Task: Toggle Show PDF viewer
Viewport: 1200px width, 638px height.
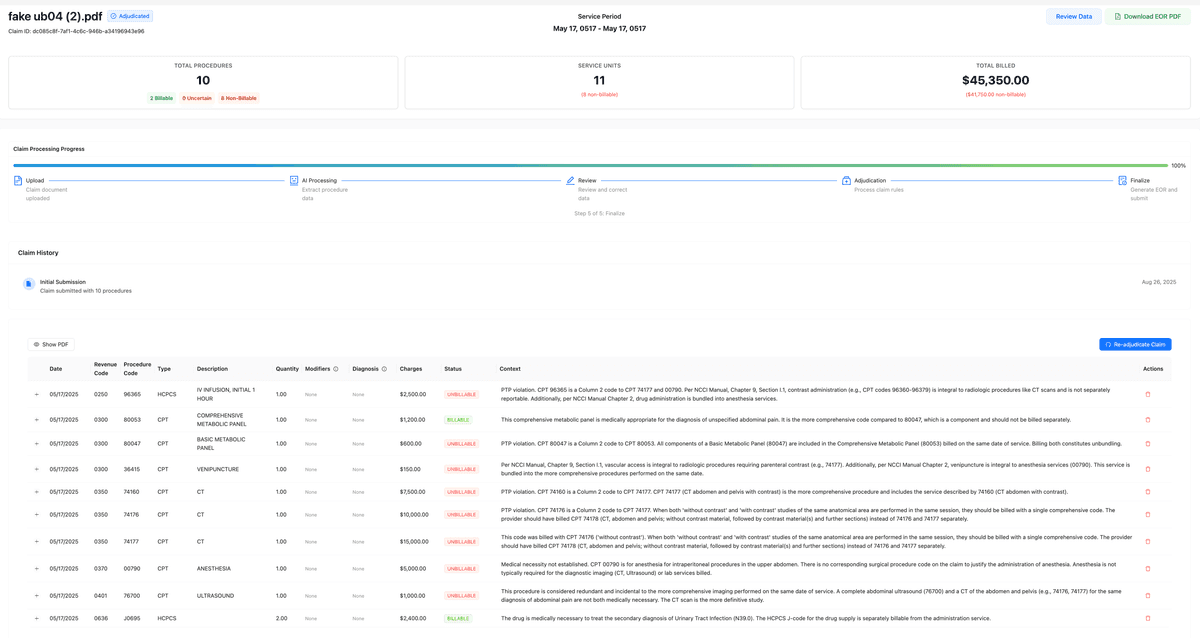Action: [x=51, y=344]
